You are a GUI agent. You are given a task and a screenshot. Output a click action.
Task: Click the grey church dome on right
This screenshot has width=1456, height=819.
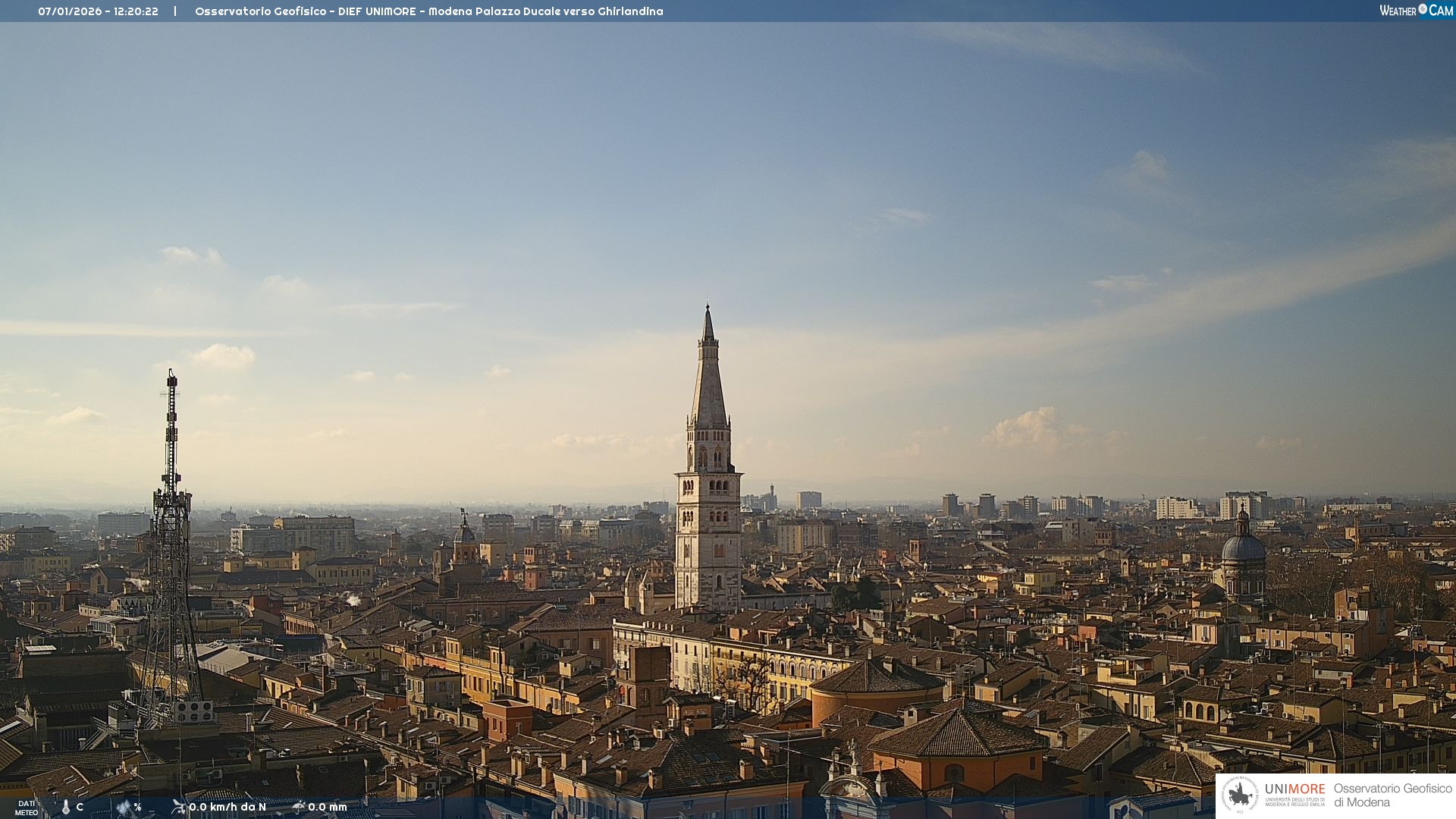point(1243,546)
